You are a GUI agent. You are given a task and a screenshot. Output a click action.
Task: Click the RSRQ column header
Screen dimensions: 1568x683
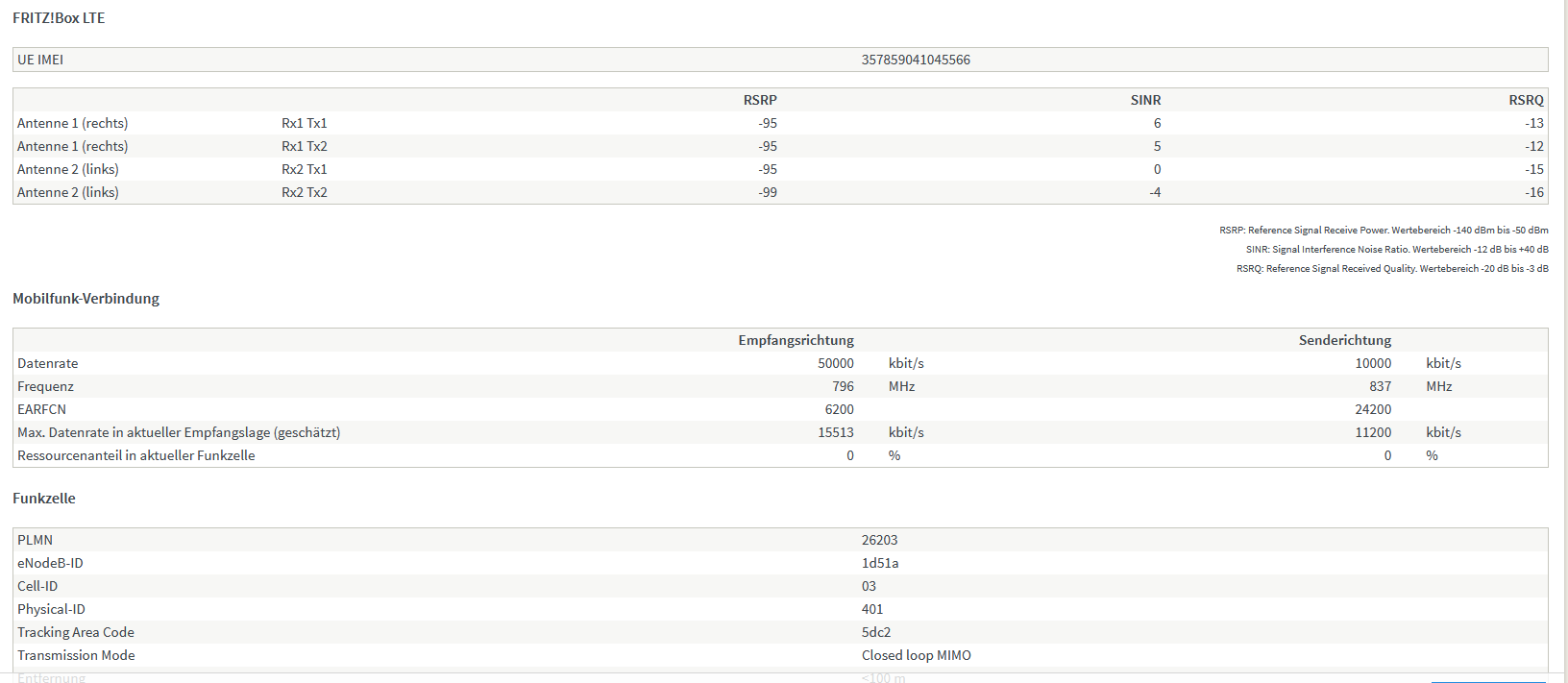pos(1525,100)
